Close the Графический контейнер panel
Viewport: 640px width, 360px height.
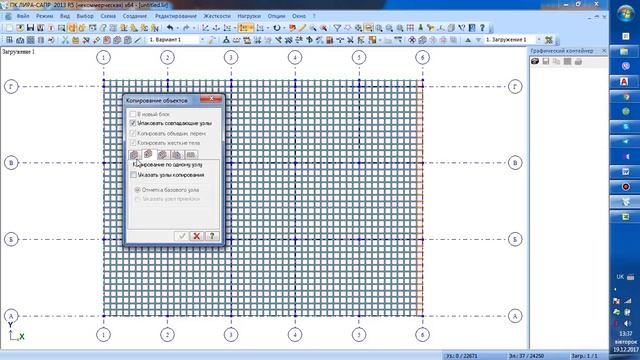[x=604, y=51]
